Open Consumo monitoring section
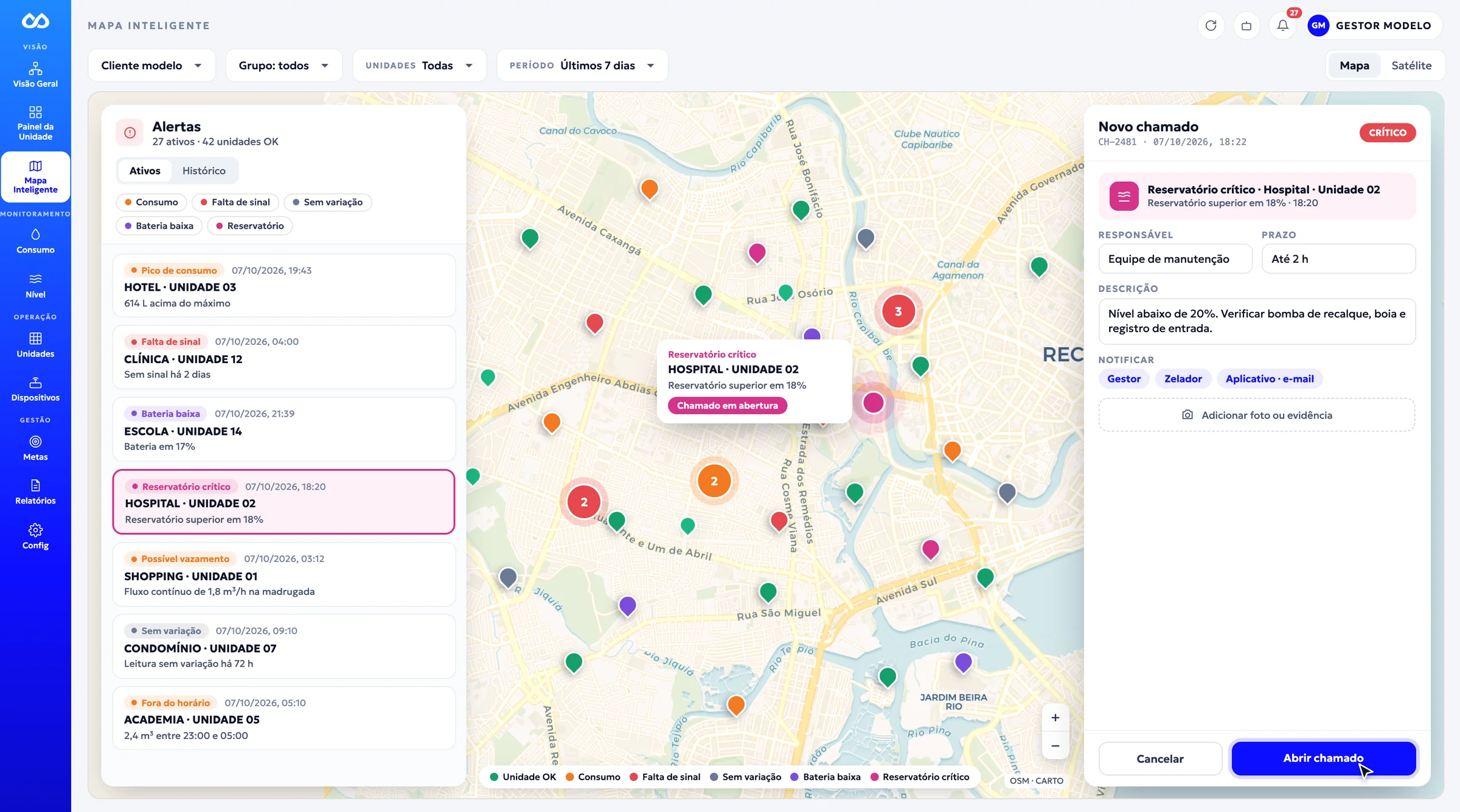1460x812 pixels. click(x=35, y=241)
